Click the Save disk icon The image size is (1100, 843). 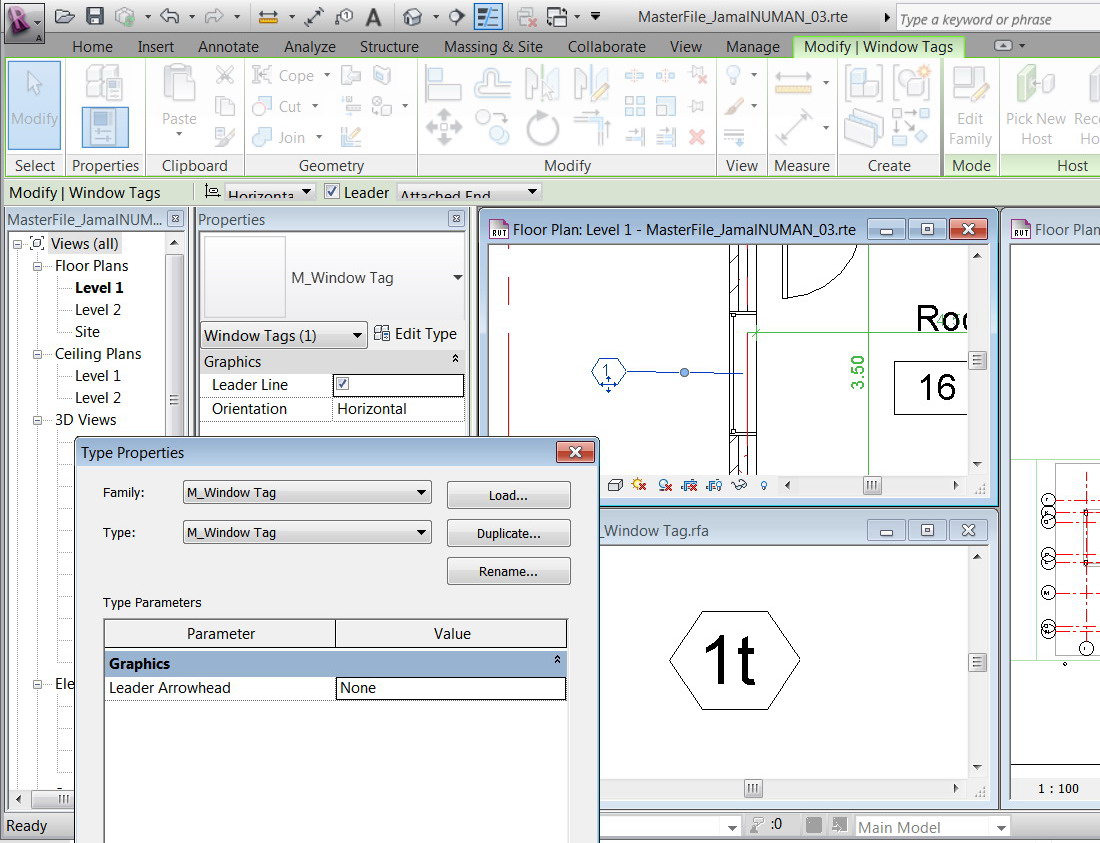[x=95, y=17]
